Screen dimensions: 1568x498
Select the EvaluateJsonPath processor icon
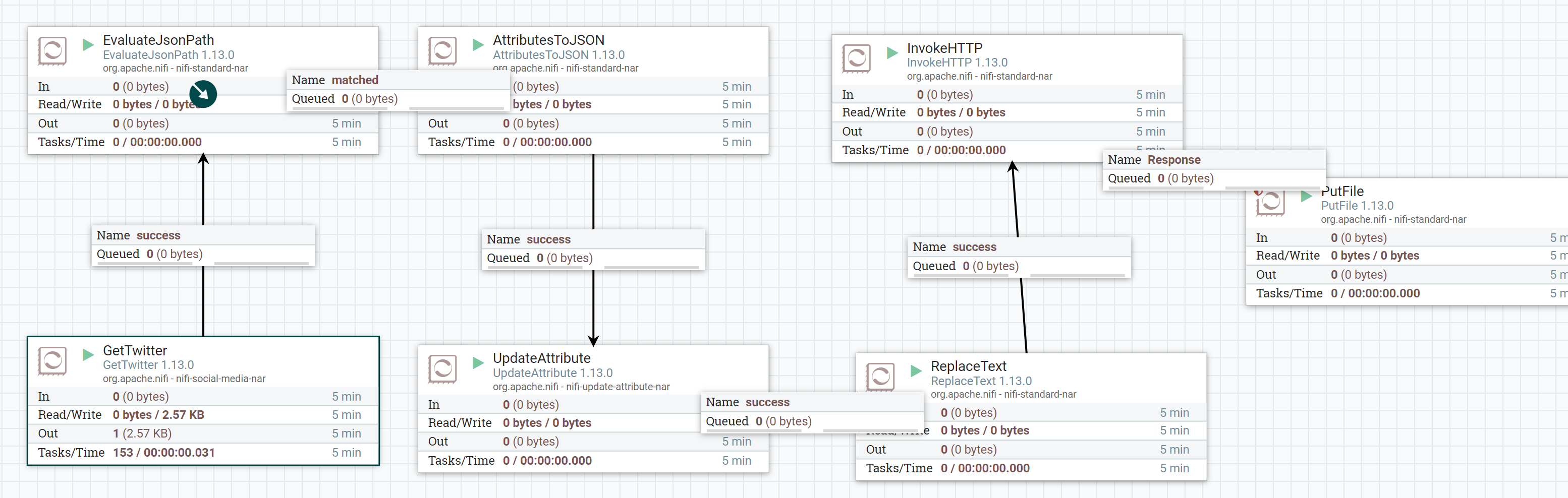click(52, 51)
